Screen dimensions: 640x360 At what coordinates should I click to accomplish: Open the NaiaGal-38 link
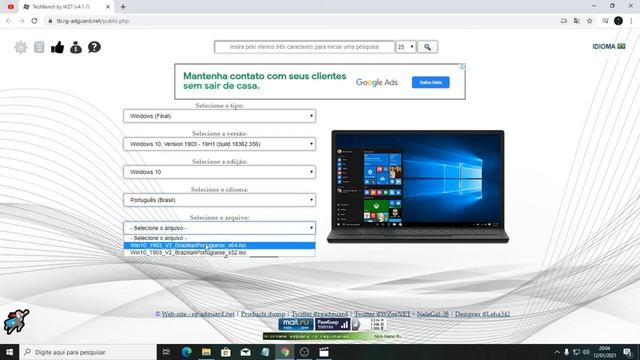click(433, 314)
